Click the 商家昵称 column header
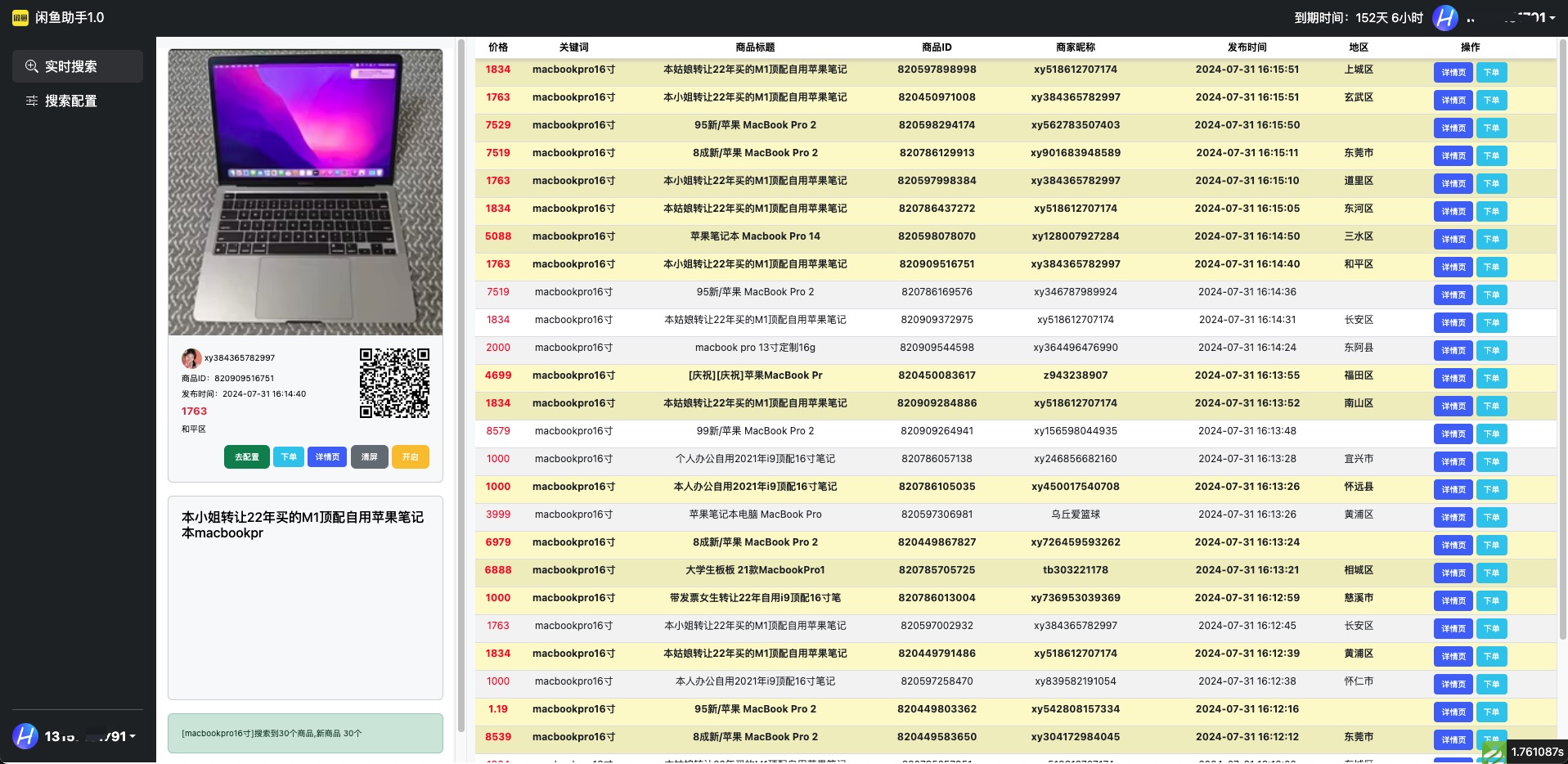This screenshot has width=1568, height=764. click(x=1076, y=47)
